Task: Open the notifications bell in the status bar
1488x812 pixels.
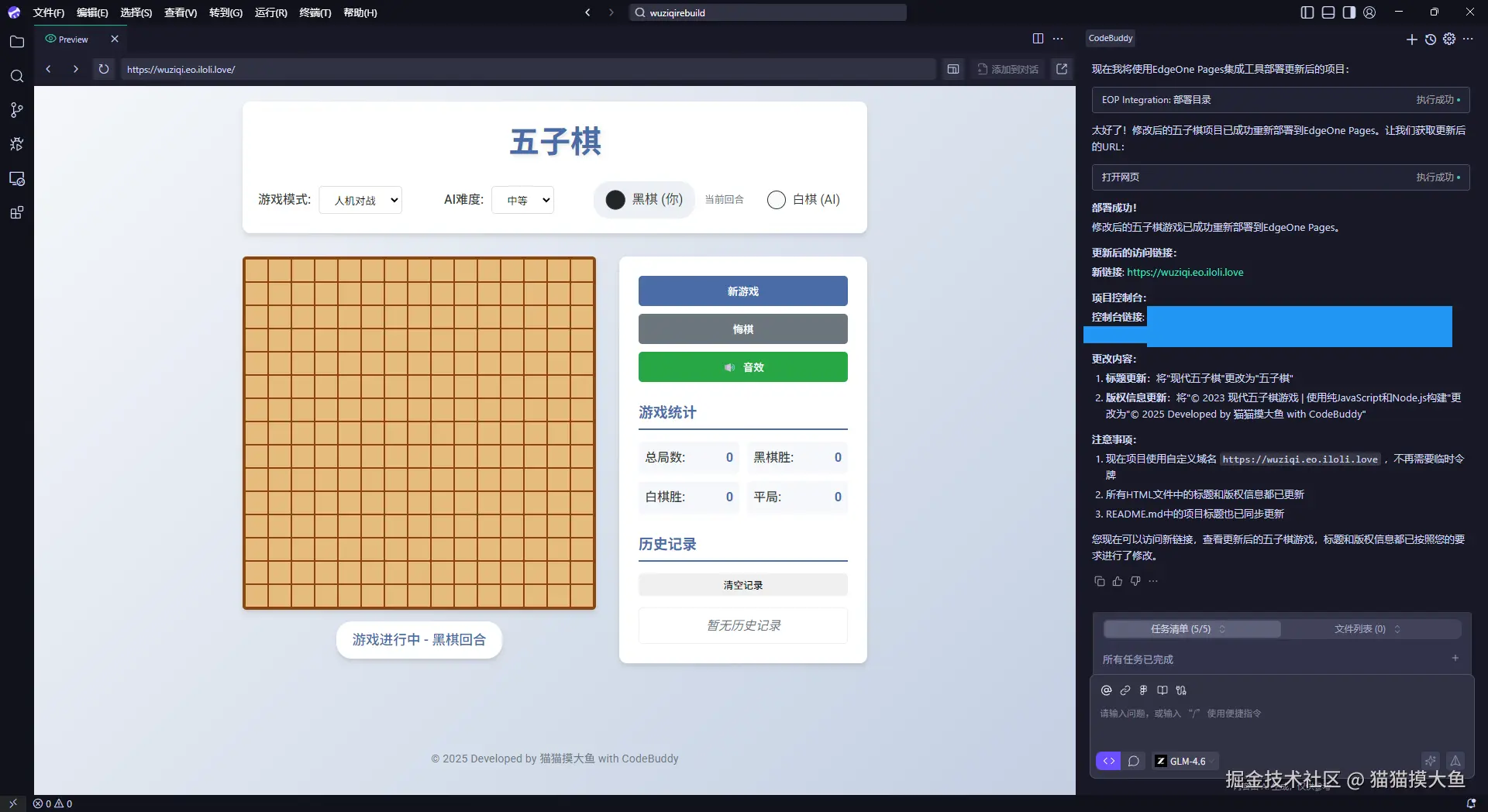Action: point(1471,803)
